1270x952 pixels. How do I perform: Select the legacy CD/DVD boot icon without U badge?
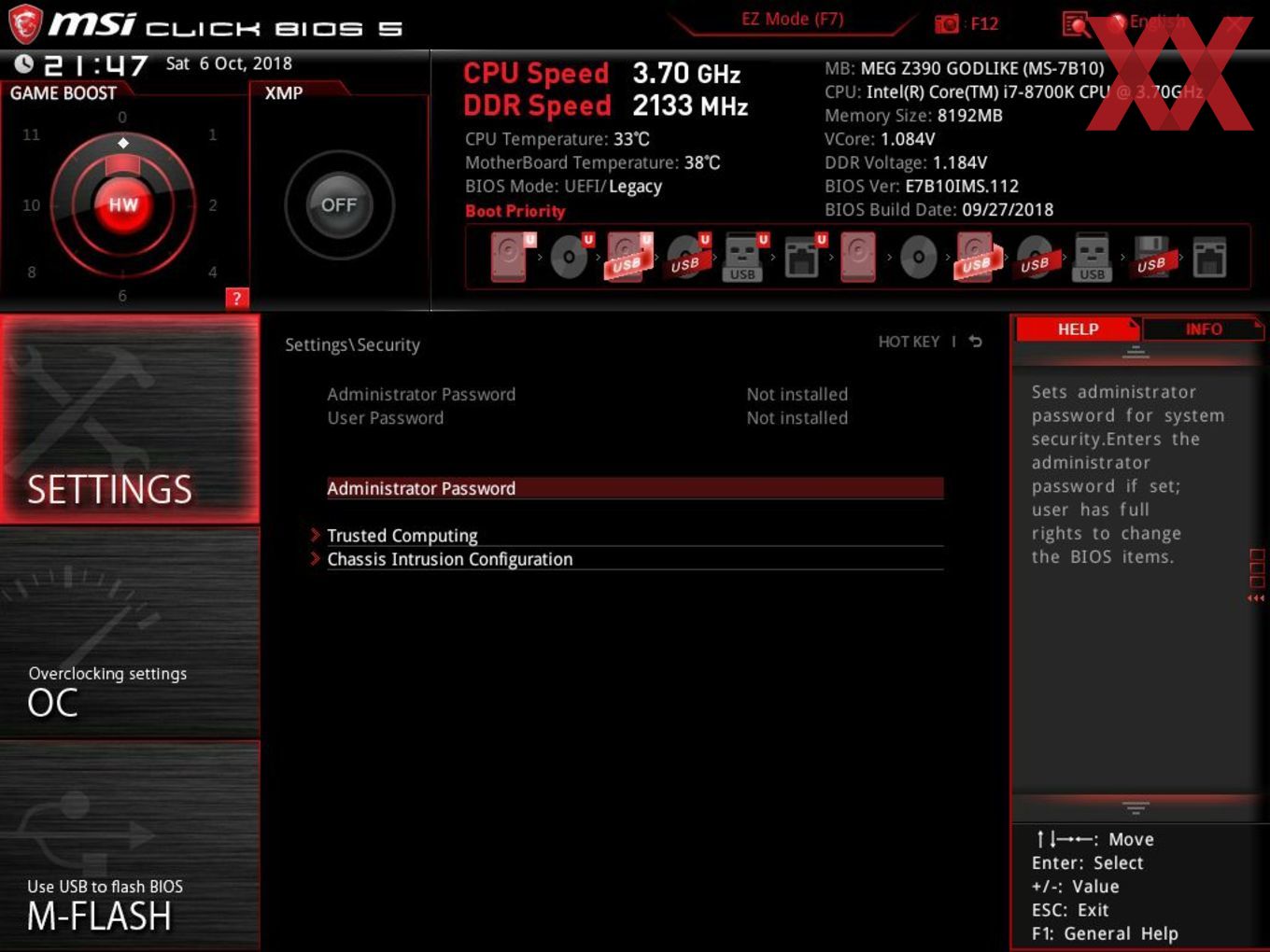pos(918,258)
